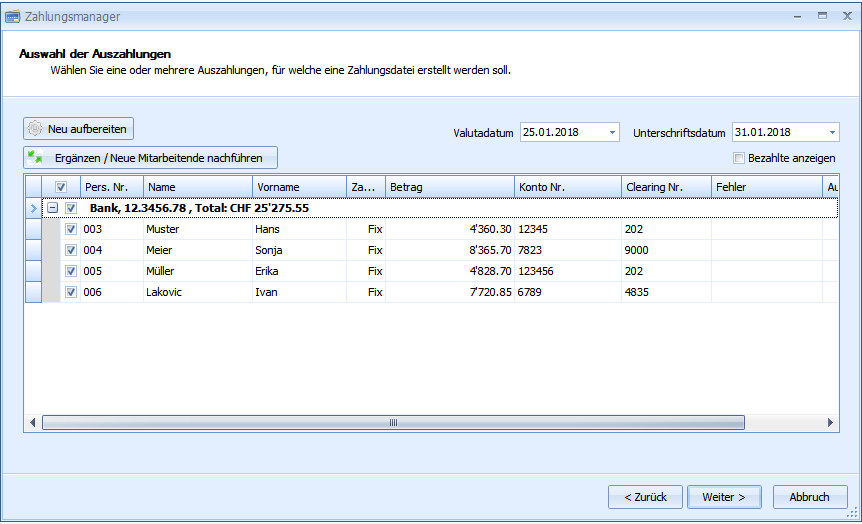Collapse the Bank group row

(53, 208)
